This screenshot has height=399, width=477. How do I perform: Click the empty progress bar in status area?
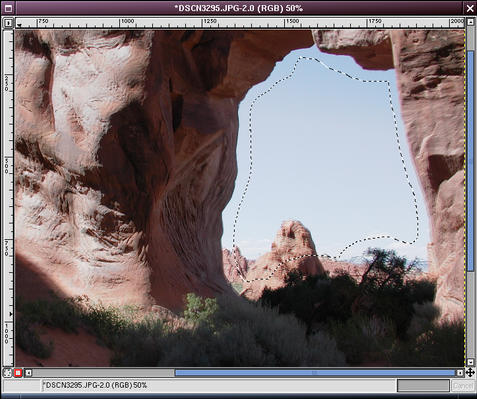pos(423,386)
